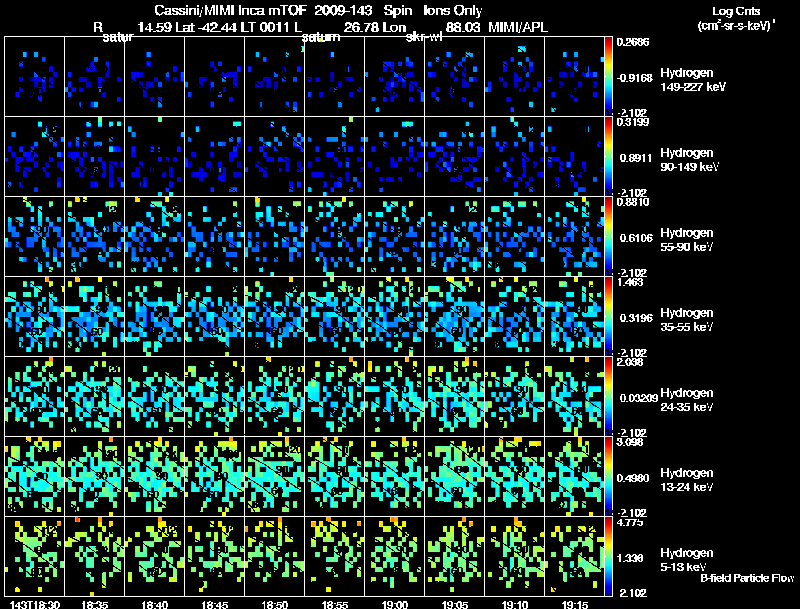800x609 pixels.
Task: Click the 'Hydrogen 55-90 keV' row label
Action: pyautogui.click(x=687, y=240)
